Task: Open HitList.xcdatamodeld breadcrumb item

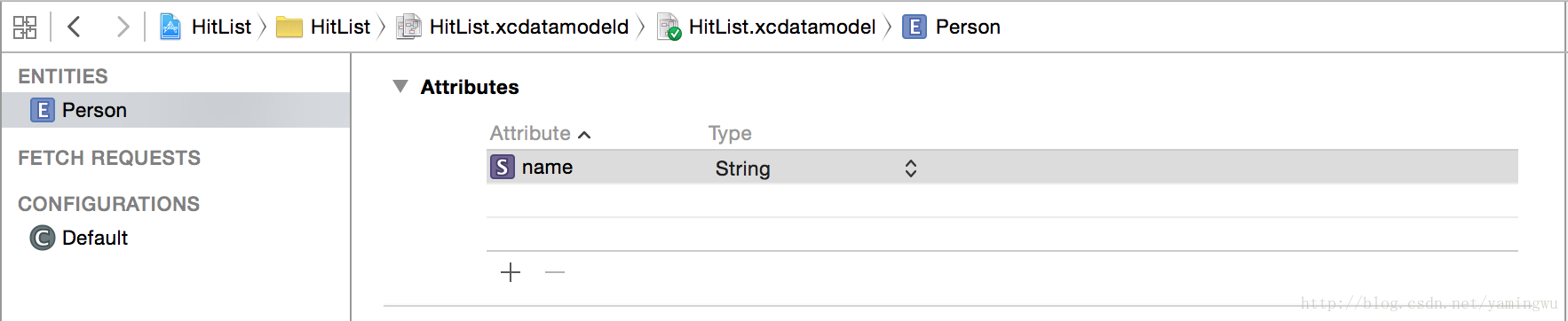Action: pos(529,27)
